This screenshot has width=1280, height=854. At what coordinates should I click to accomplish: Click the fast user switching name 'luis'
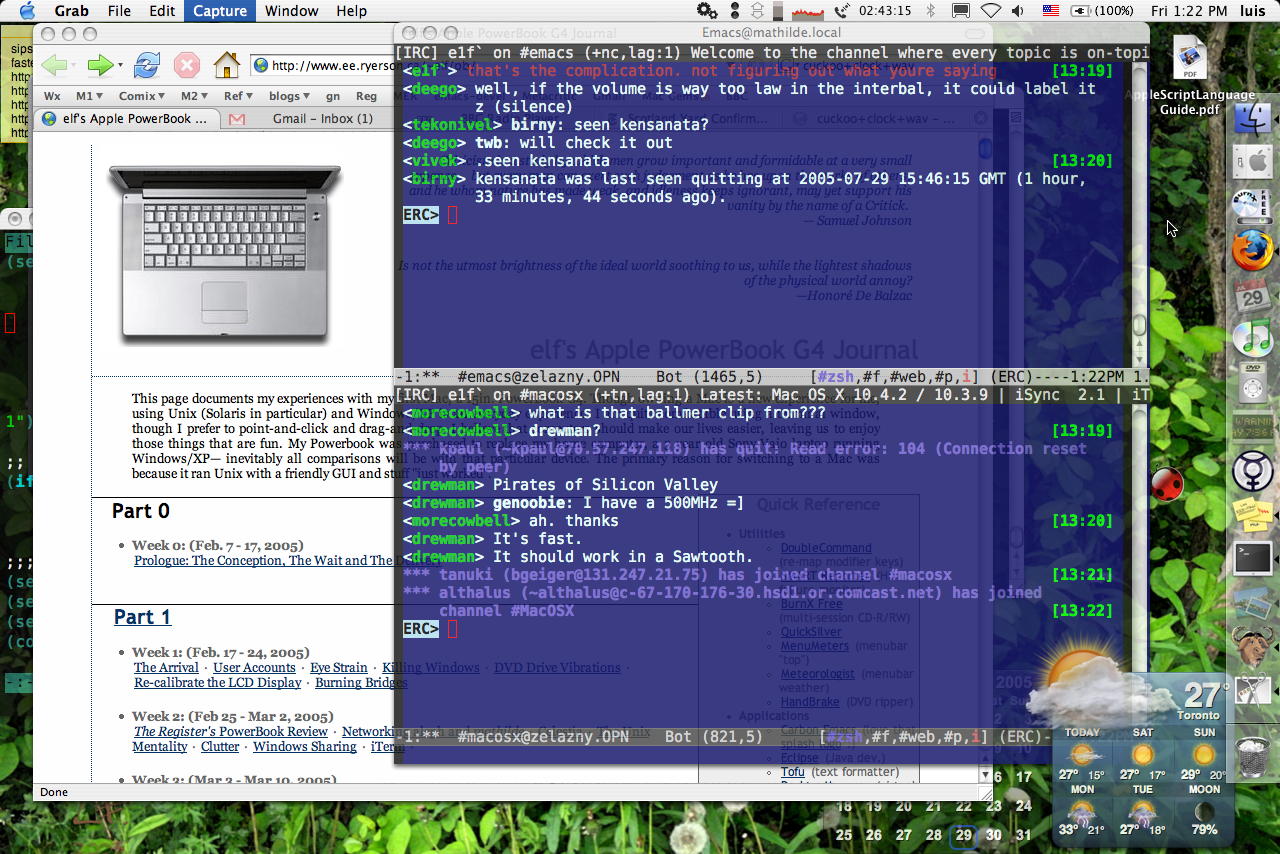[1254, 11]
